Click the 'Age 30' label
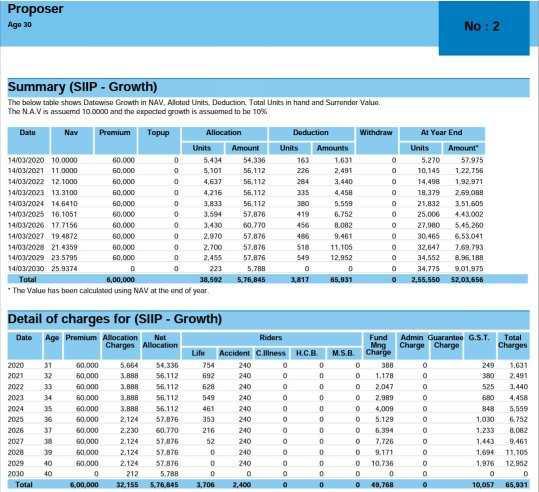Screen dimensions: 539x492 click(x=20, y=25)
